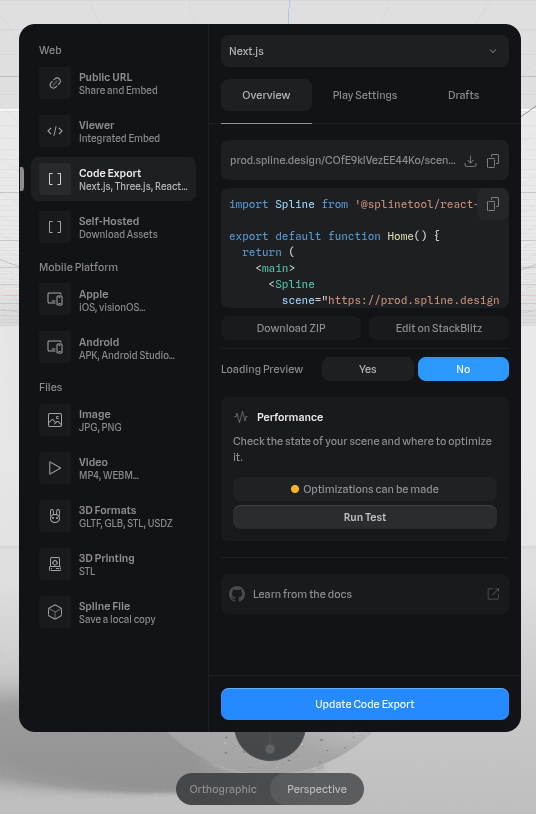Image resolution: width=536 pixels, height=814 pixels.
Task: Open docs via external link arrow icon
Action: point(493,594)
